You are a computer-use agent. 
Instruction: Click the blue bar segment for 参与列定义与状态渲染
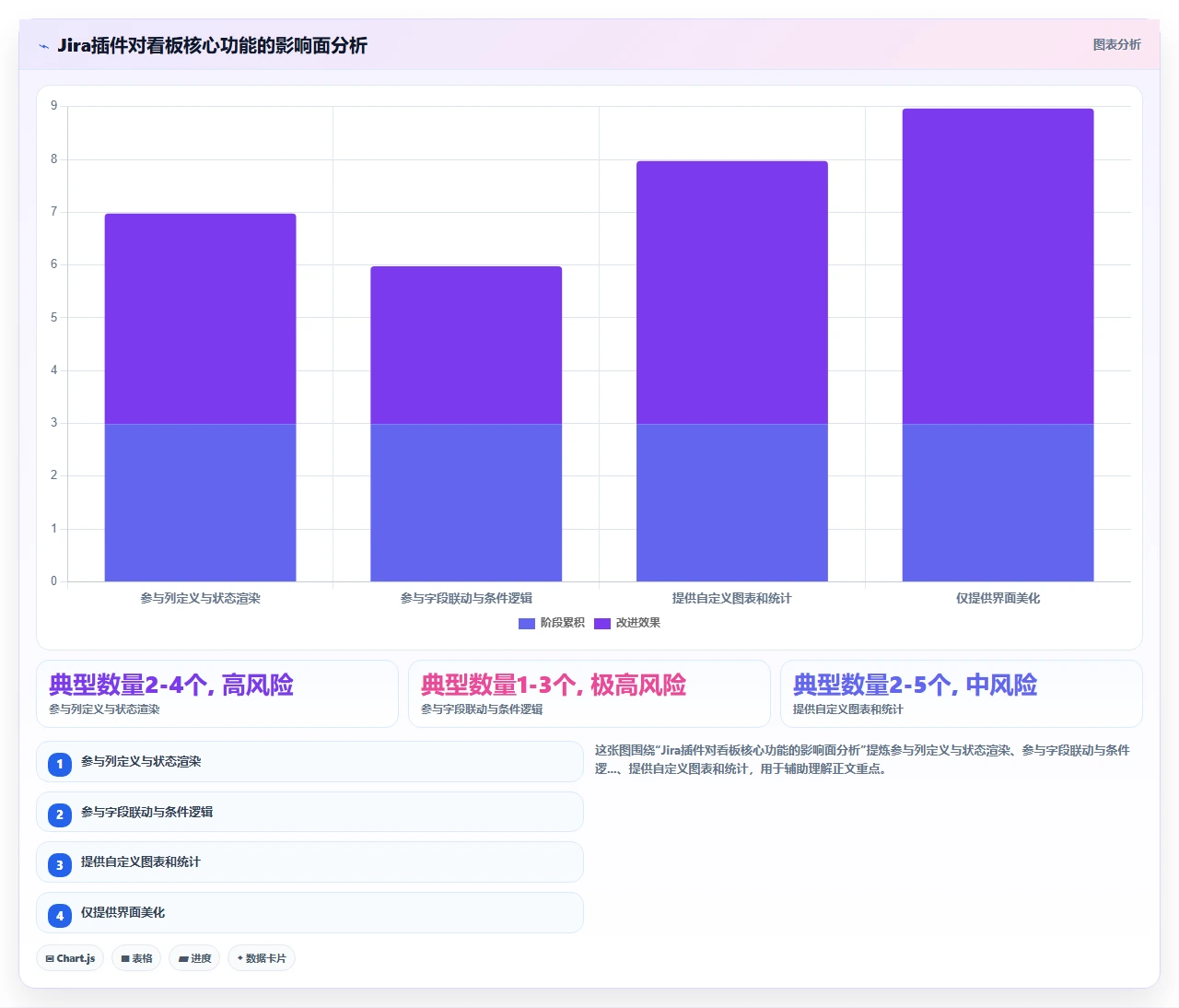[200, 502]
